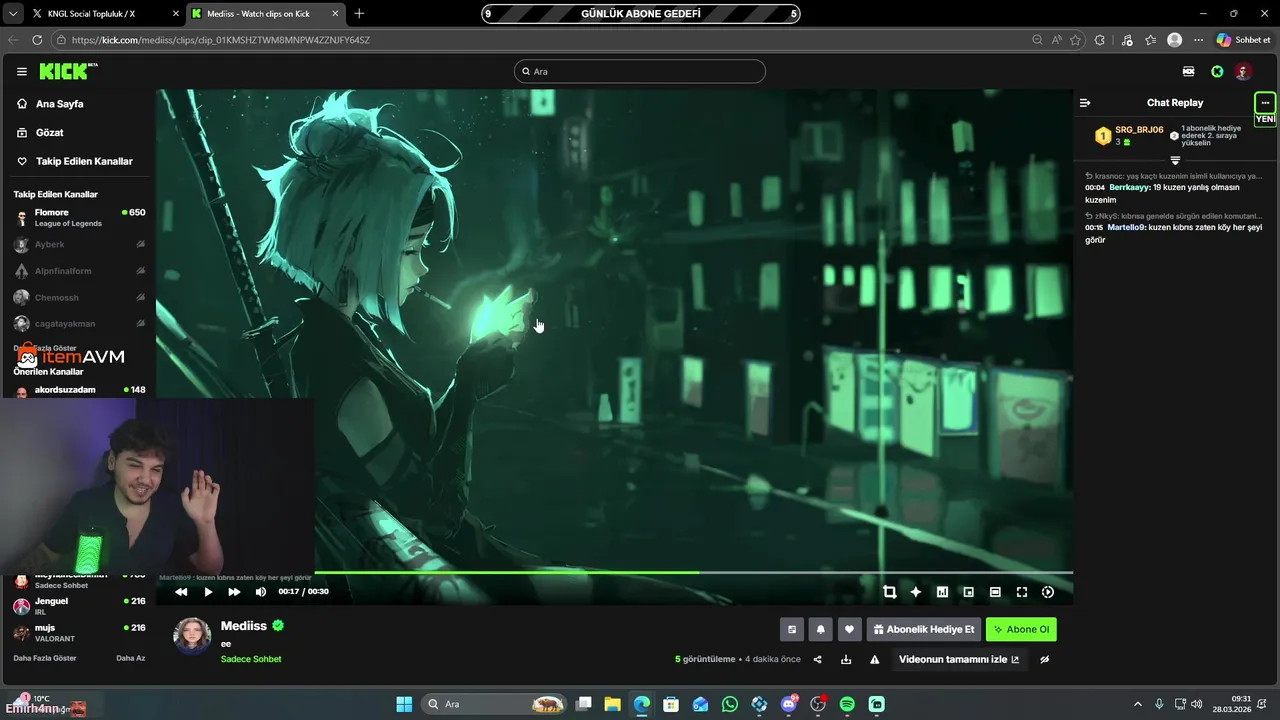The image size is (1280, 720).
Task: Click the green Kick K icon in header
Action: [1217, 71]
